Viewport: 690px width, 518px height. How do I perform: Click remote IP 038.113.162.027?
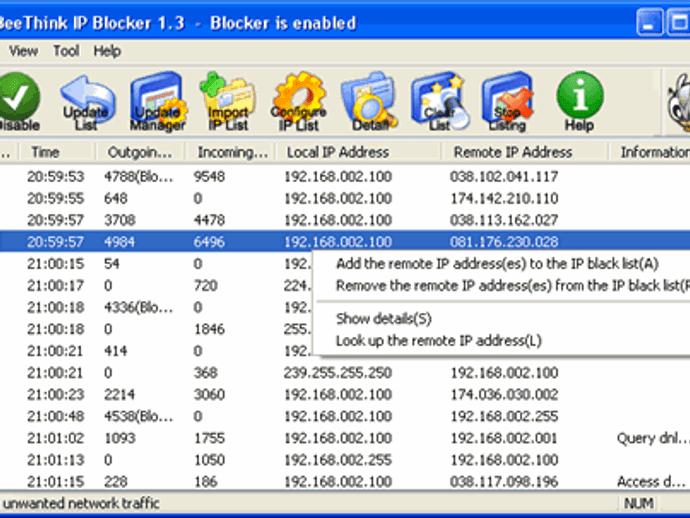coord(504,220)
